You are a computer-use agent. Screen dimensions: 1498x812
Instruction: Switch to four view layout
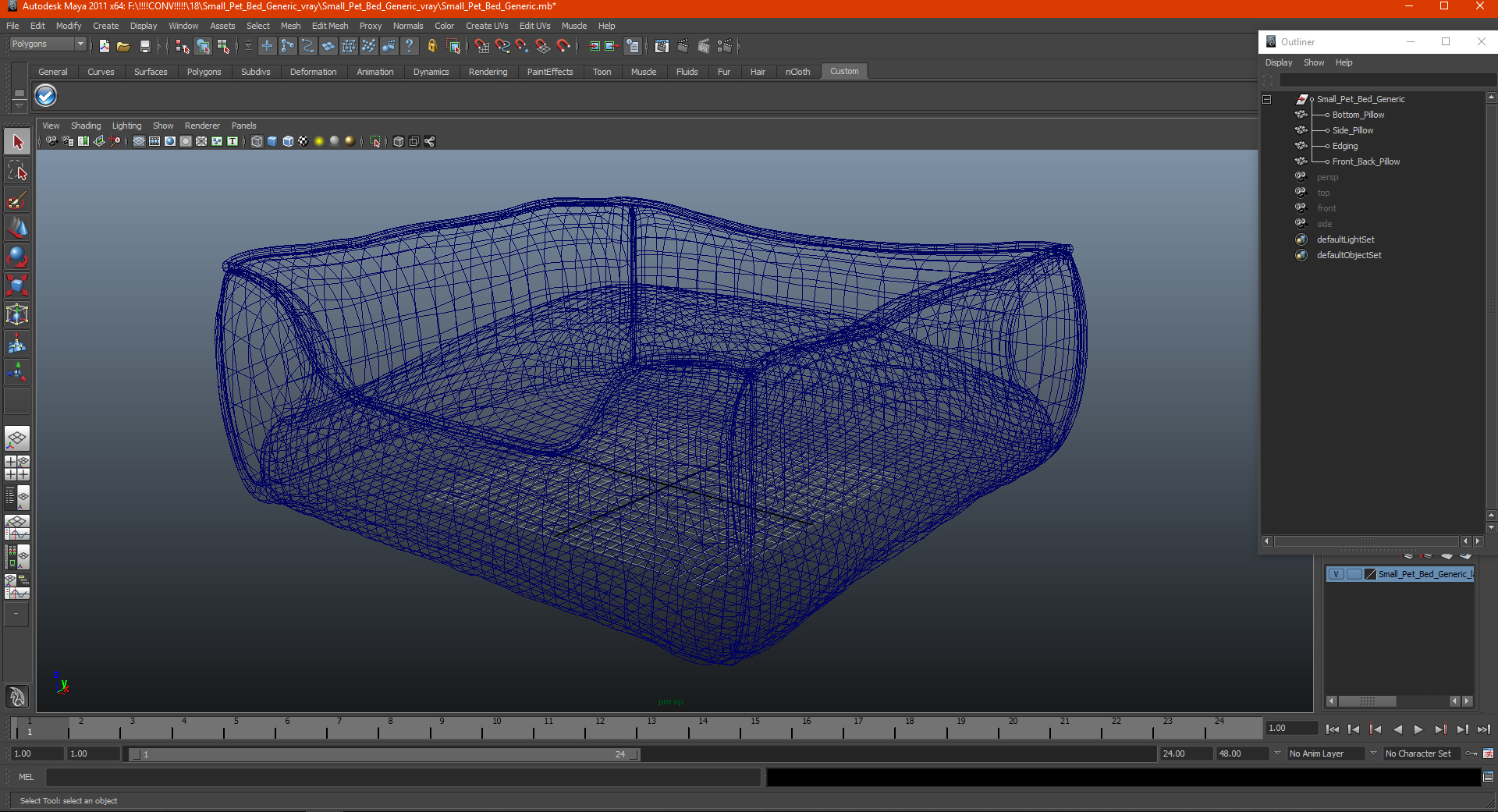pyautogui.click(x=17, y=468)
